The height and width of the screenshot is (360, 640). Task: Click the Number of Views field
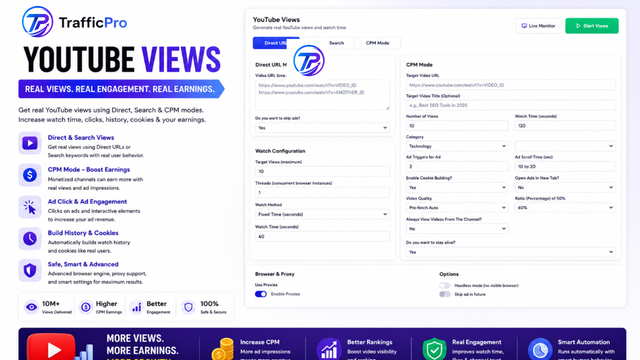click(x=457, y=126)
